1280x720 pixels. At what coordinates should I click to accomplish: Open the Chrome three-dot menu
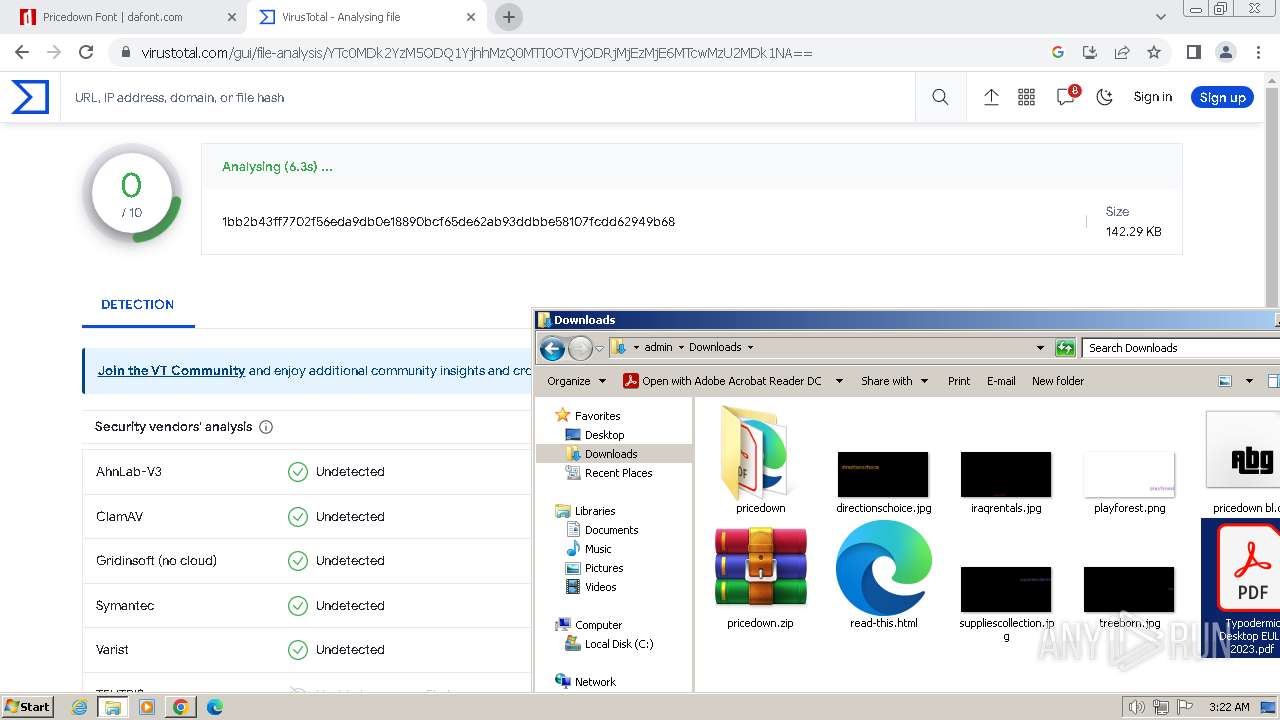[1256, 52]
